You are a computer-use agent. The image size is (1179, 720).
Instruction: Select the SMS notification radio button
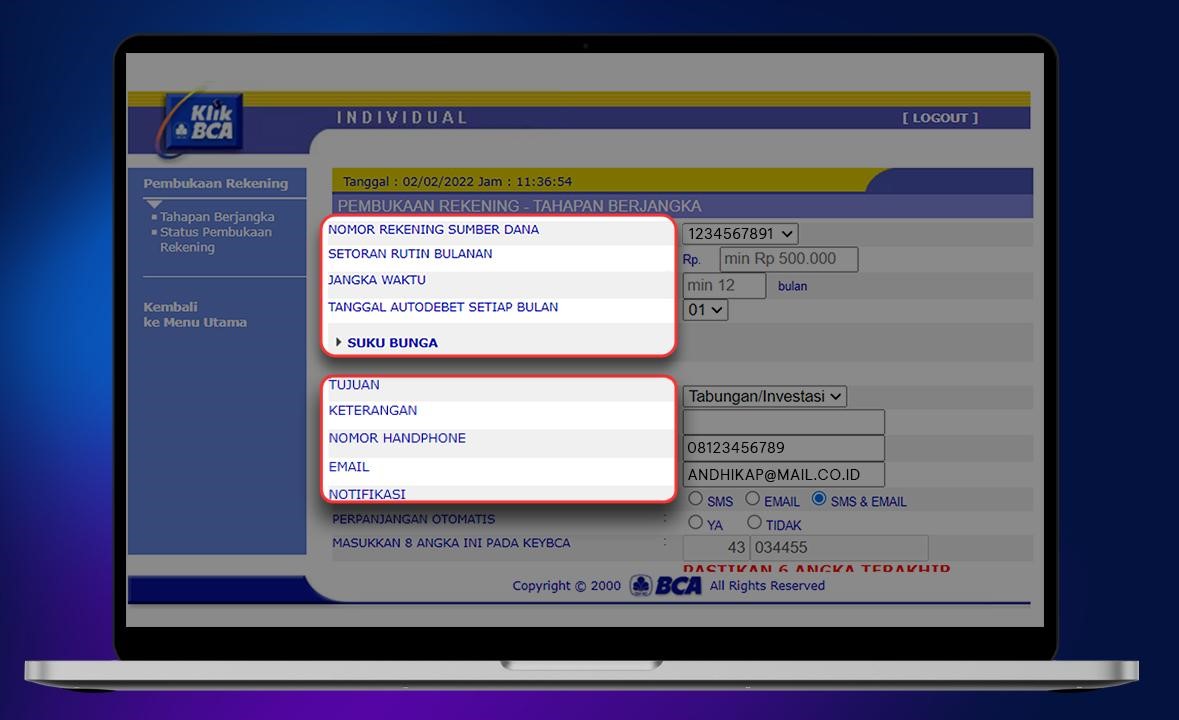696,499
